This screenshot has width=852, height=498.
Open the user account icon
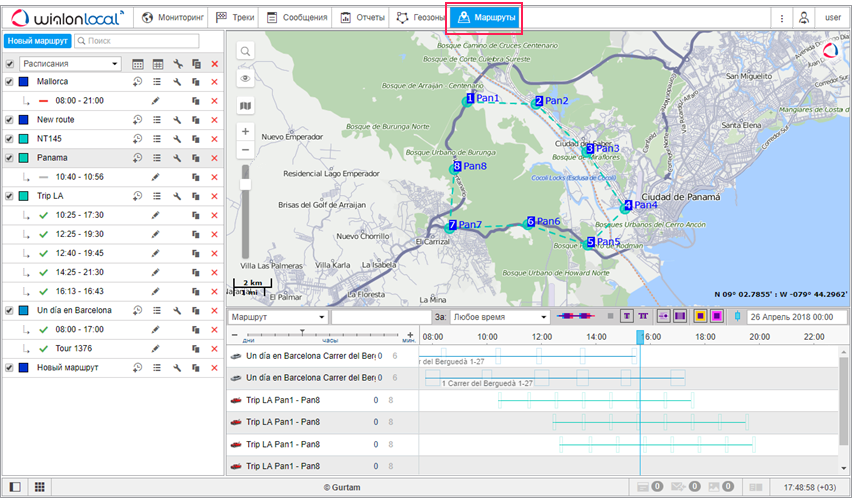(x=803, y=18)
